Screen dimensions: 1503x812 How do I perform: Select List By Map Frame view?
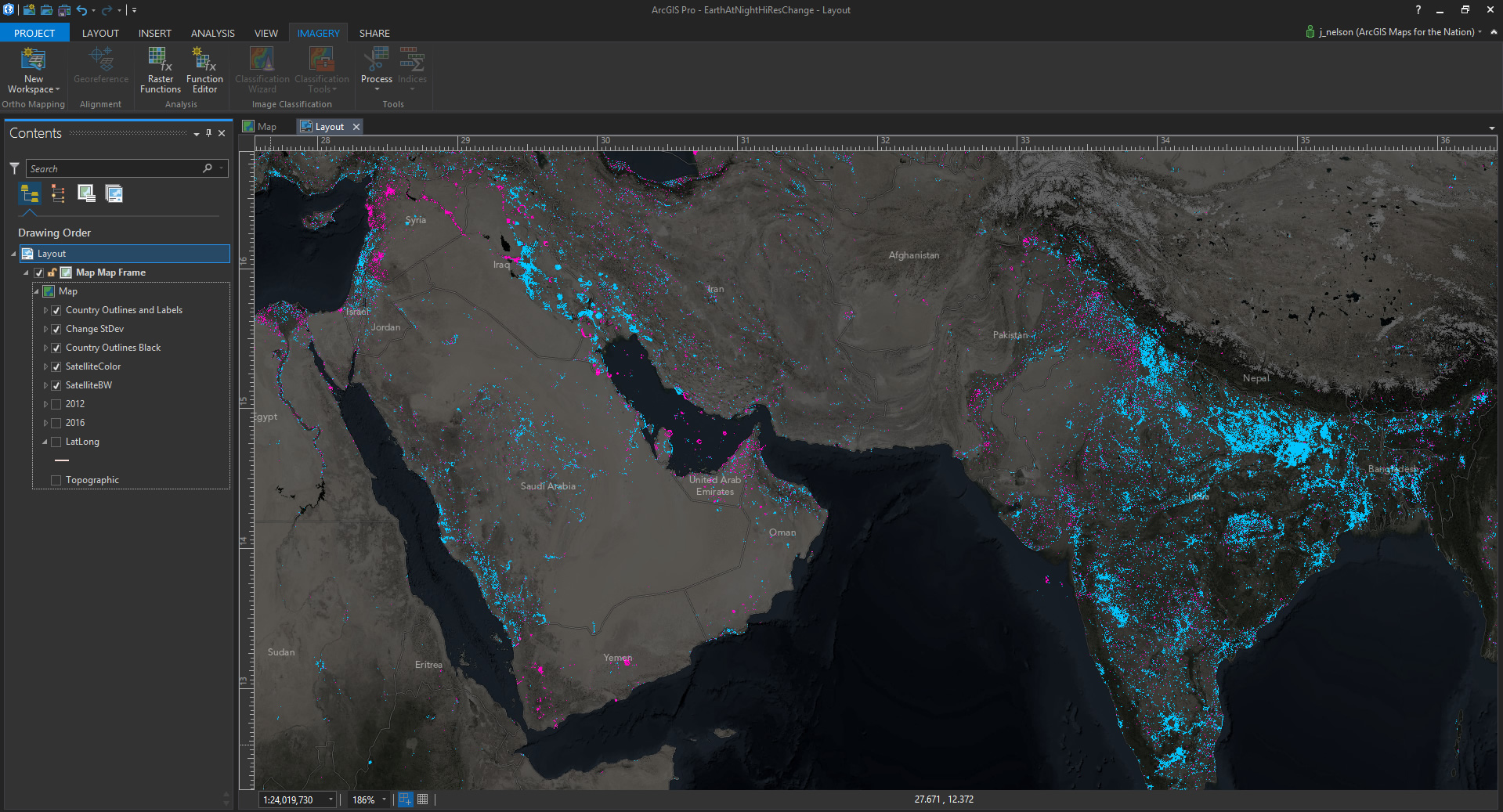point(86,193)
